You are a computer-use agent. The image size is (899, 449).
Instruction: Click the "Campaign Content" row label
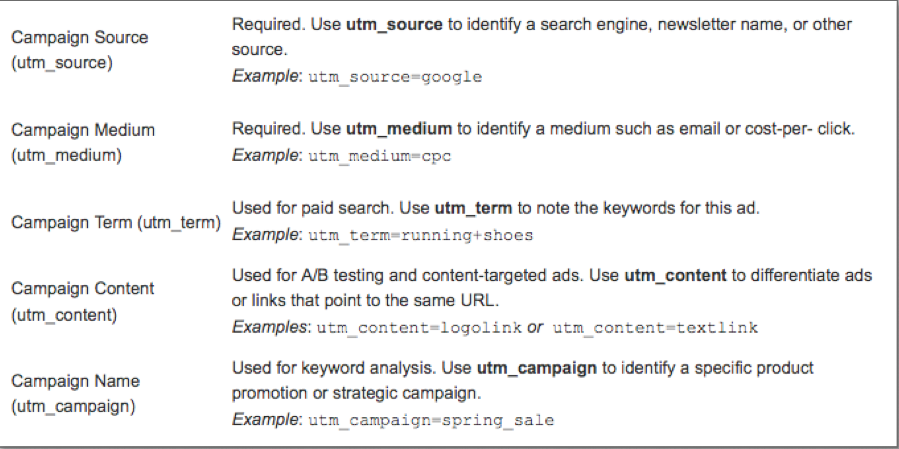point(83,289)
